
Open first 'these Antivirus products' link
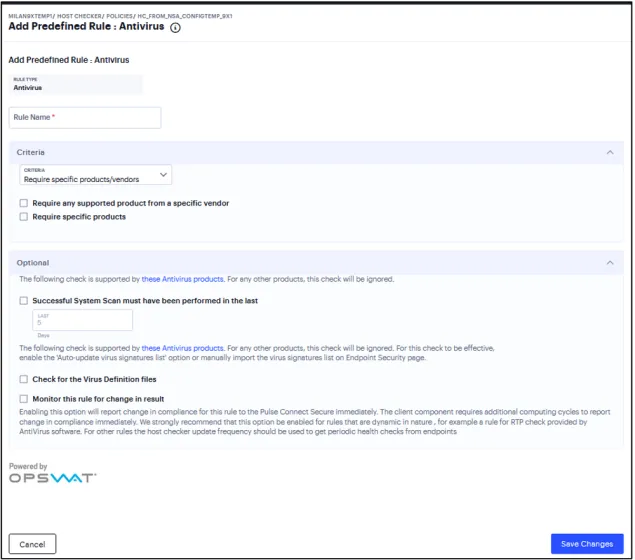[182, 279]
